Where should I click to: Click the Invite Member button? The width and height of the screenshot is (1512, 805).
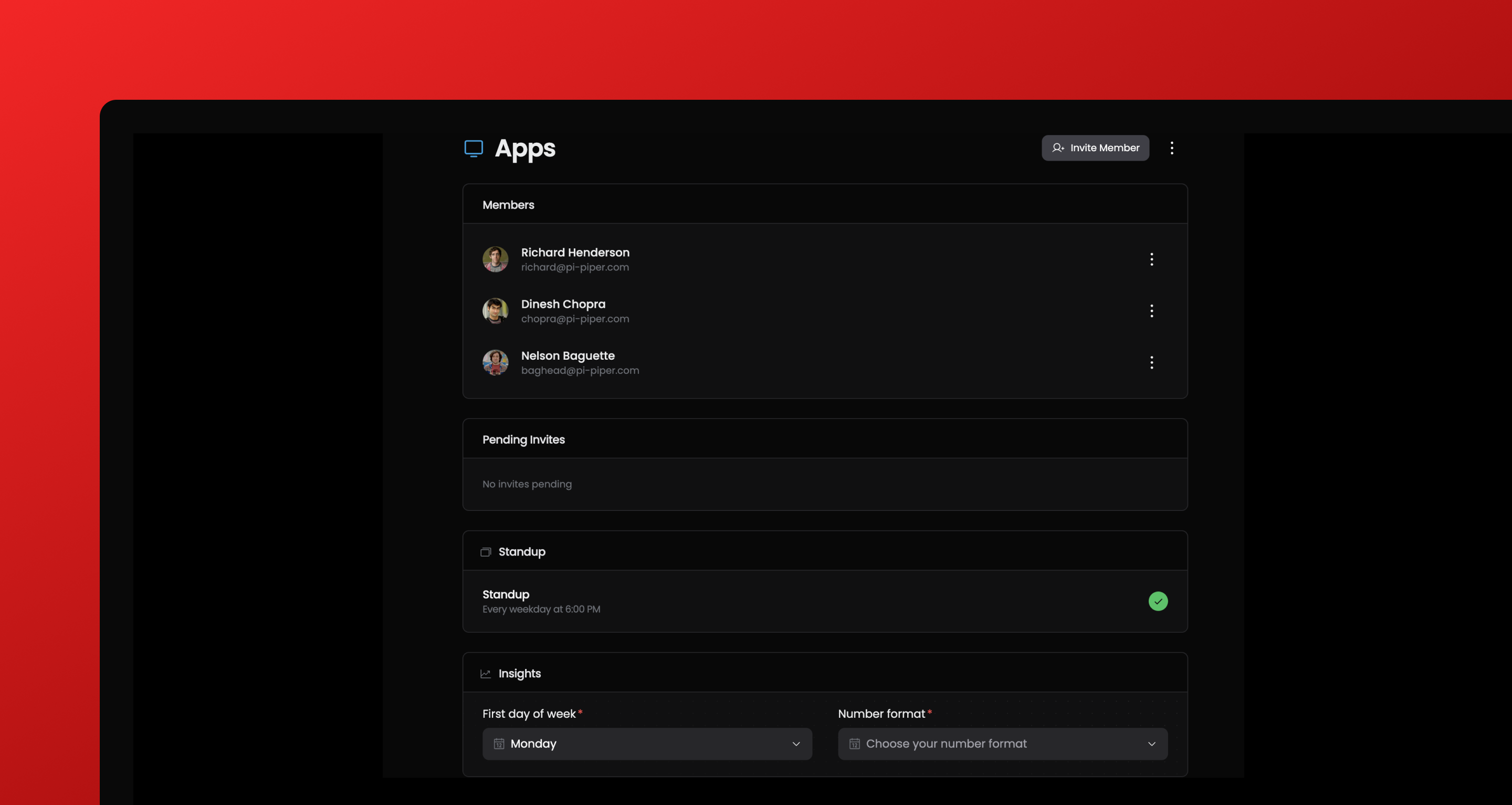click(1095, 148)
